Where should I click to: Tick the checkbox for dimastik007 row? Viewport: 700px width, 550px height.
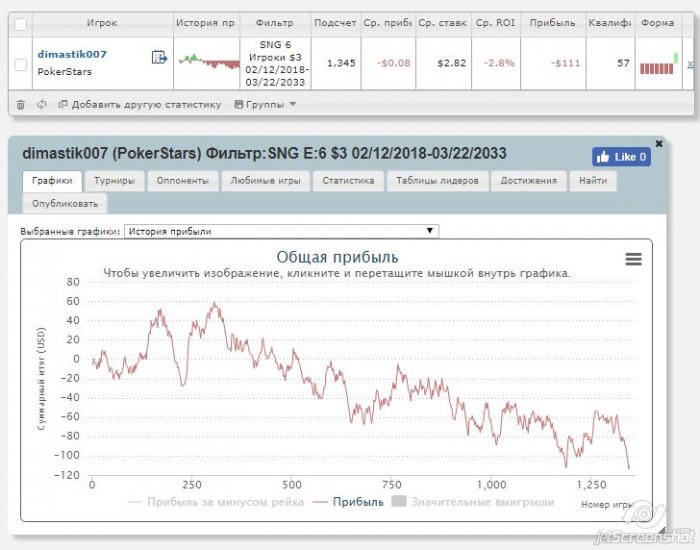click(x=21, y=65)
